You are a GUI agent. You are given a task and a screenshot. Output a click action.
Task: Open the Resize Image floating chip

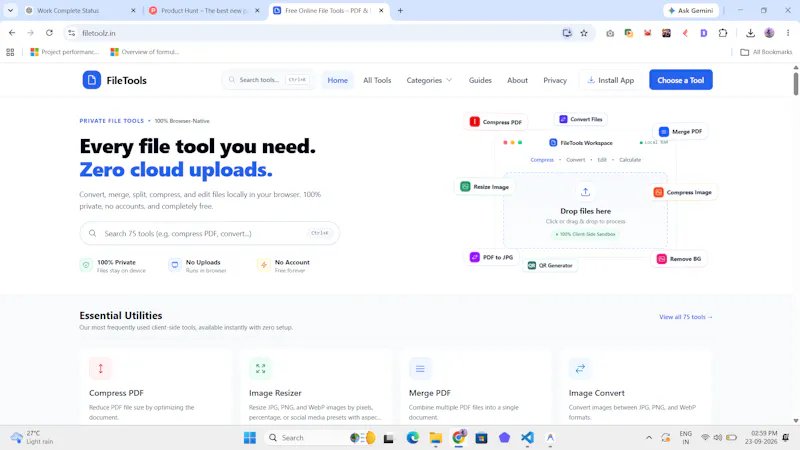point(485,187)
